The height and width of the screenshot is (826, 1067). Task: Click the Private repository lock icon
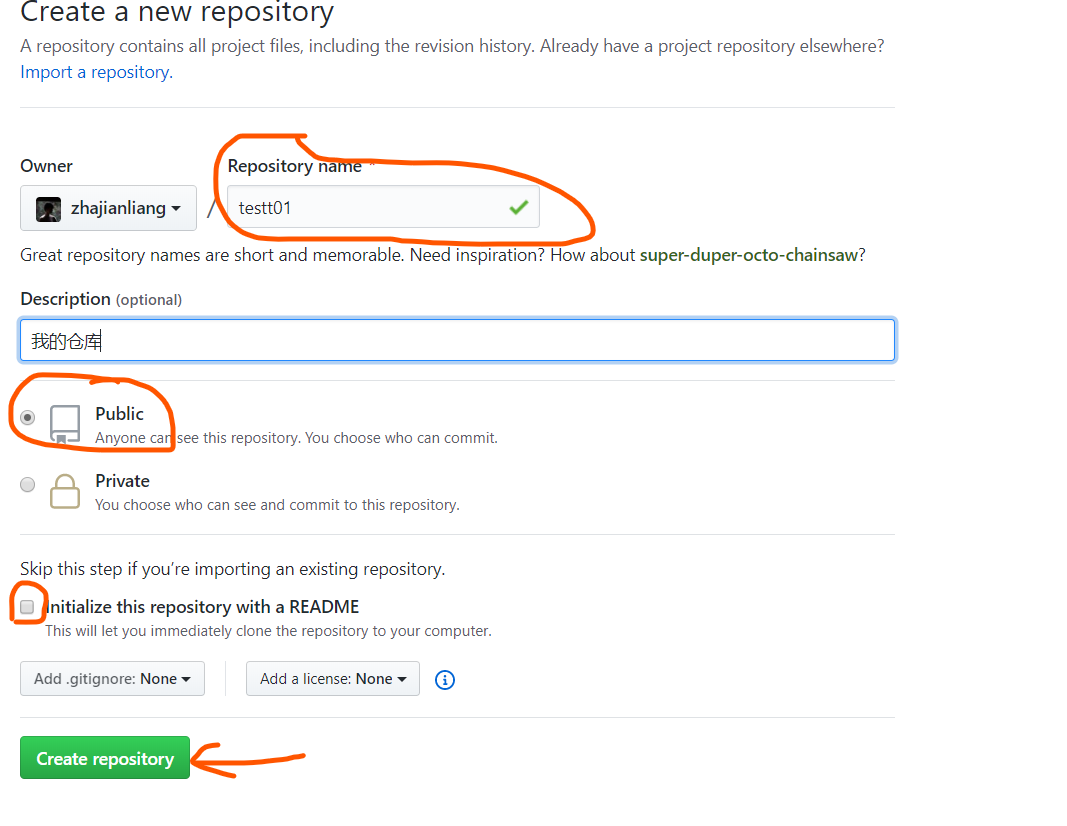[65, 491]
